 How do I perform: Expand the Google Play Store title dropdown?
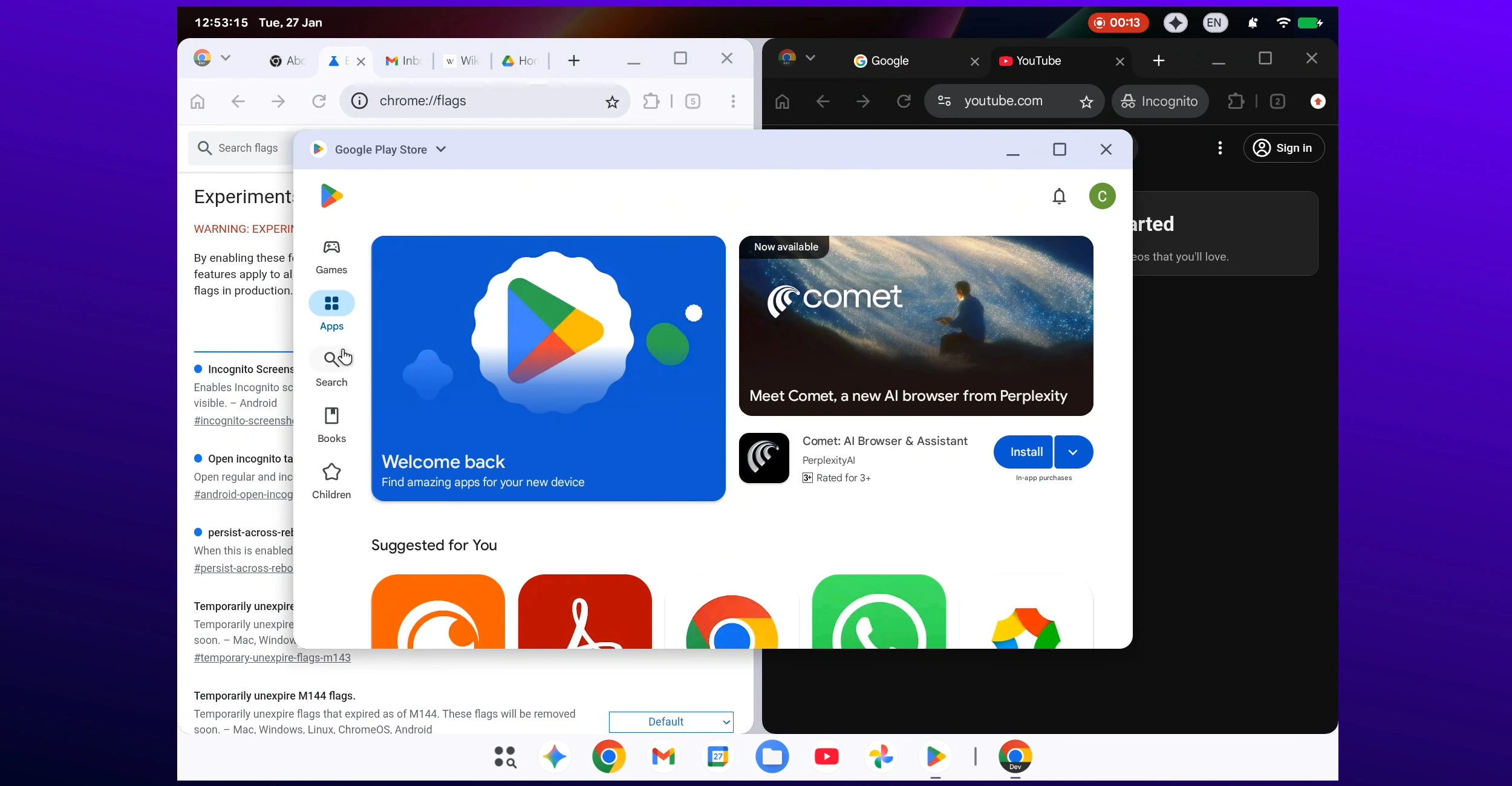(441, 149)
